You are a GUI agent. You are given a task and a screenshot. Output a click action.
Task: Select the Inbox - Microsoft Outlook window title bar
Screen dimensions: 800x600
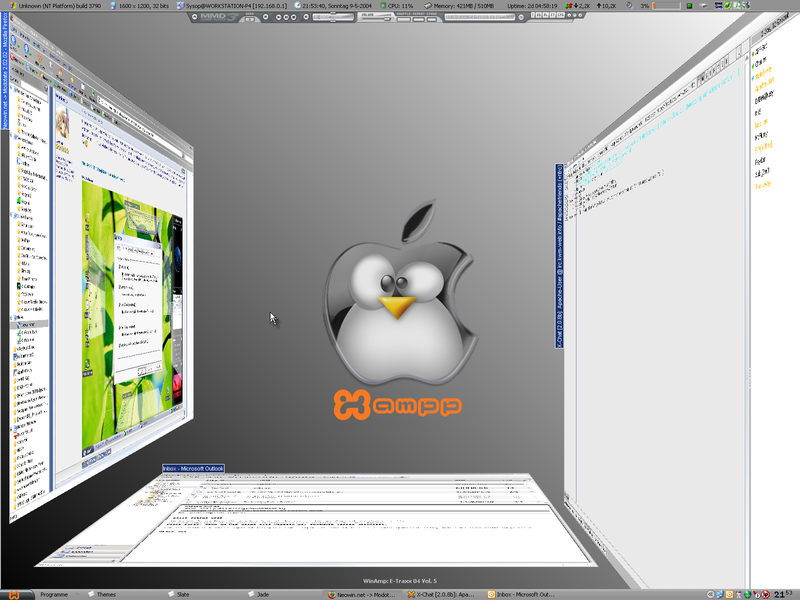point(194,469)
